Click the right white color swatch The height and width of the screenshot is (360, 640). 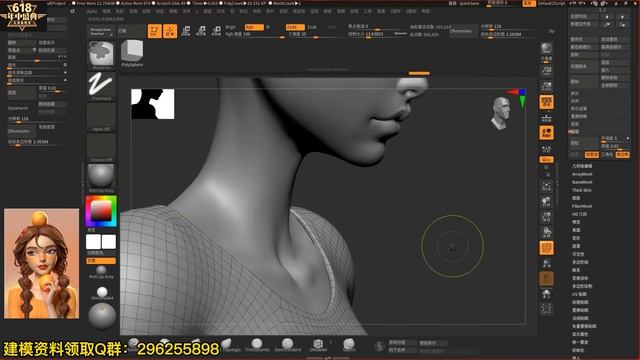(109, 242)
